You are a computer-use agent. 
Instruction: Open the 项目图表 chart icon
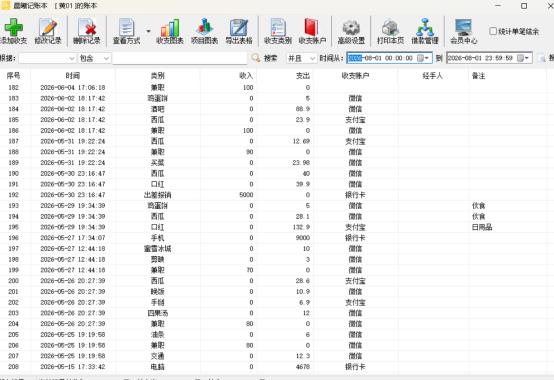(x=204, y=27)
